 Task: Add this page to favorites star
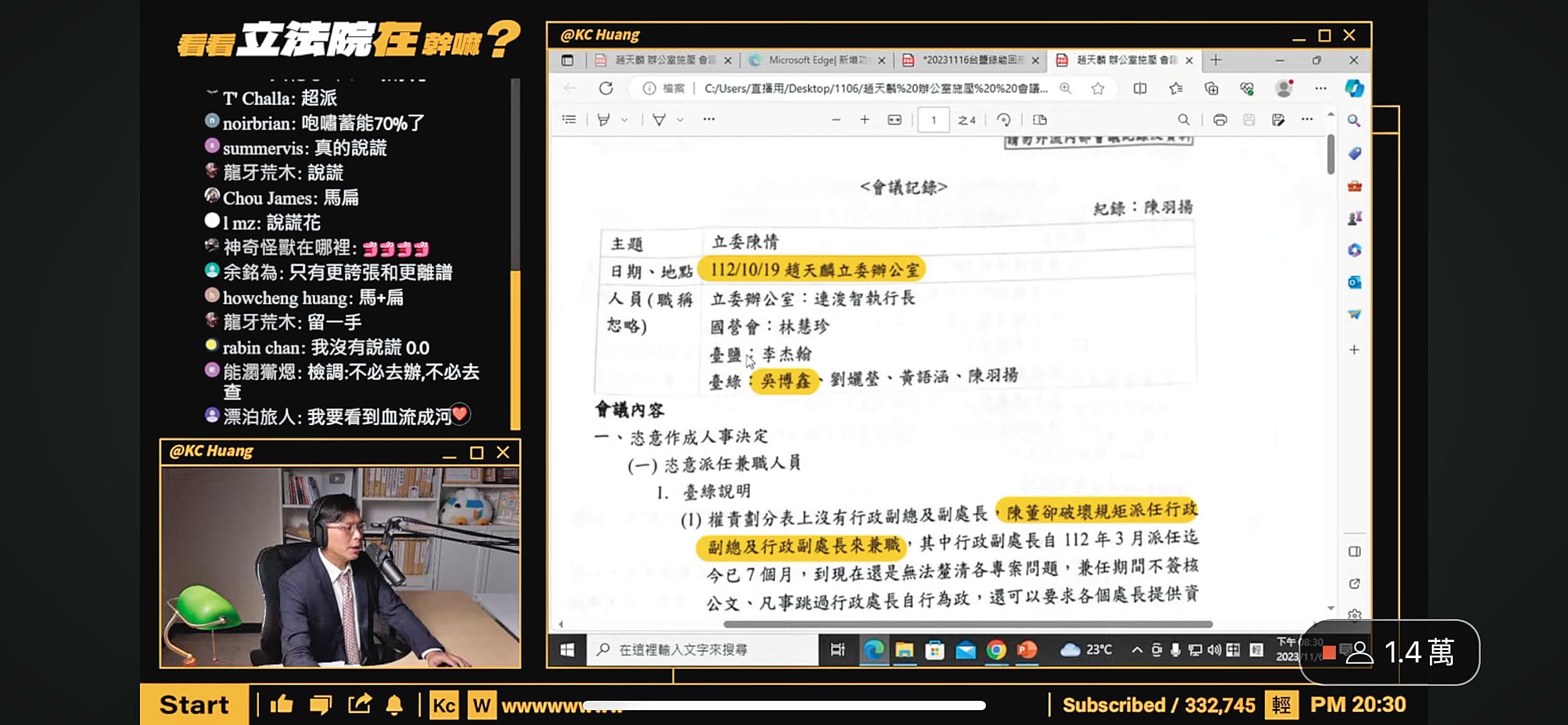coord(1098,88)
